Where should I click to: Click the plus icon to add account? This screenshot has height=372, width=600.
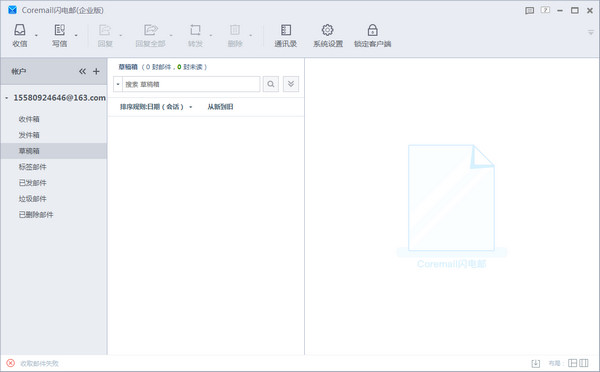96,71
